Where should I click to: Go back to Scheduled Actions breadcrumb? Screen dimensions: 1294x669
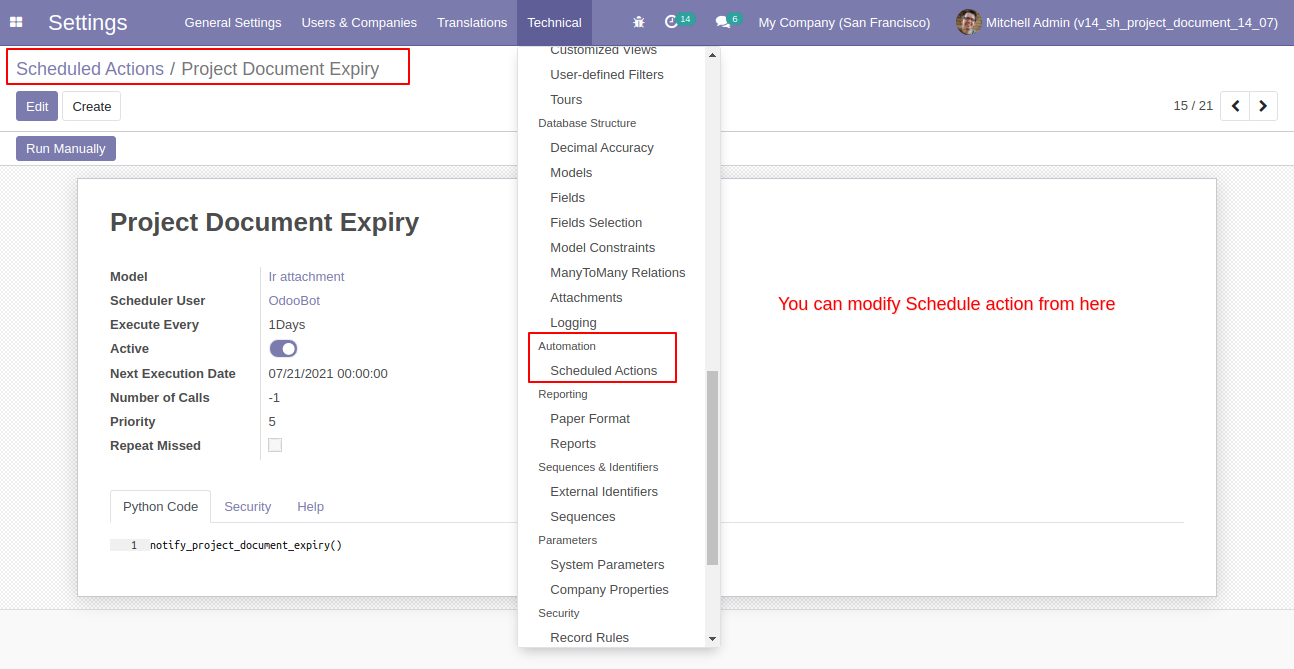point(90,69)
